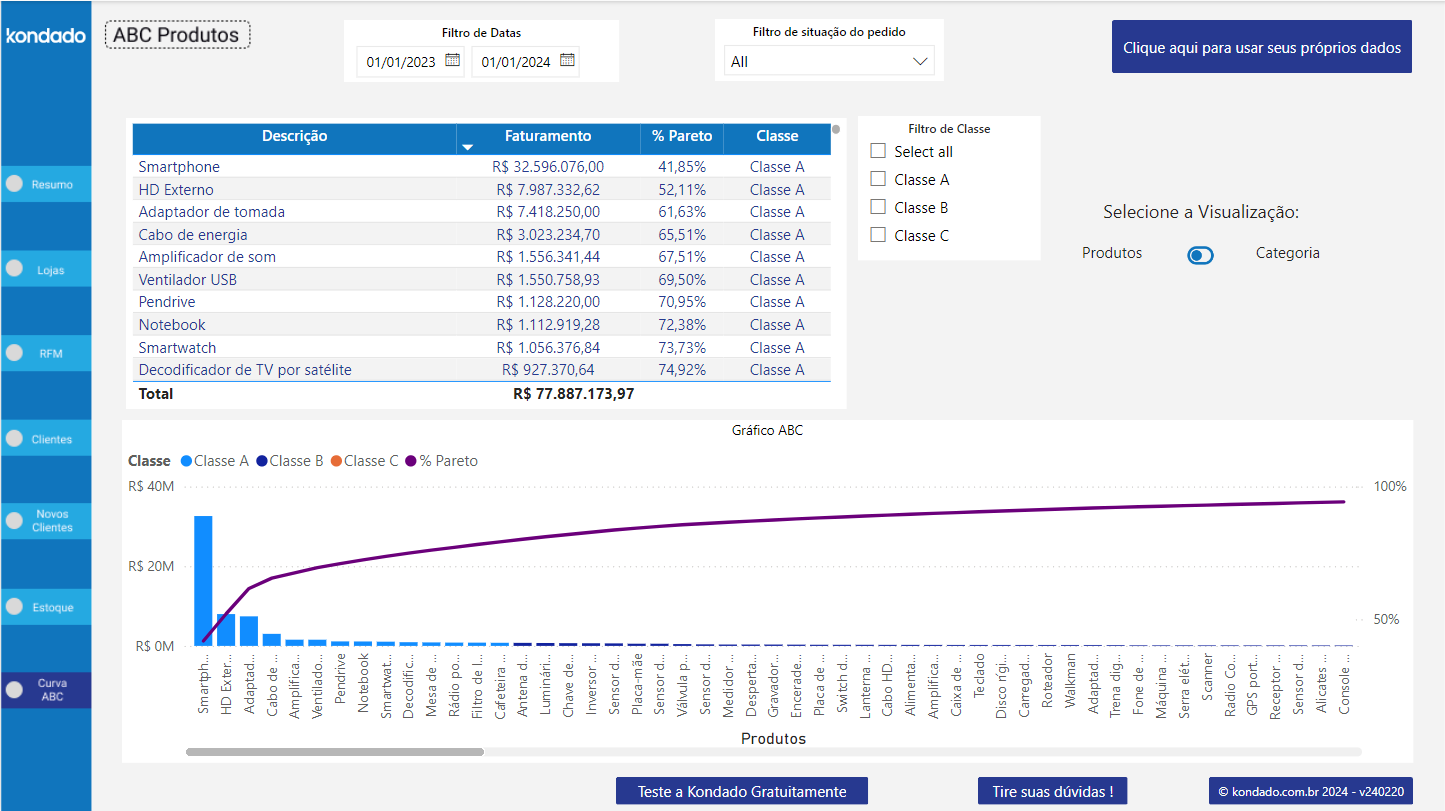Enable the Classe C filter checkbox
The width and height of the screenshot is (1445, 811).
[x=878, y=234]
